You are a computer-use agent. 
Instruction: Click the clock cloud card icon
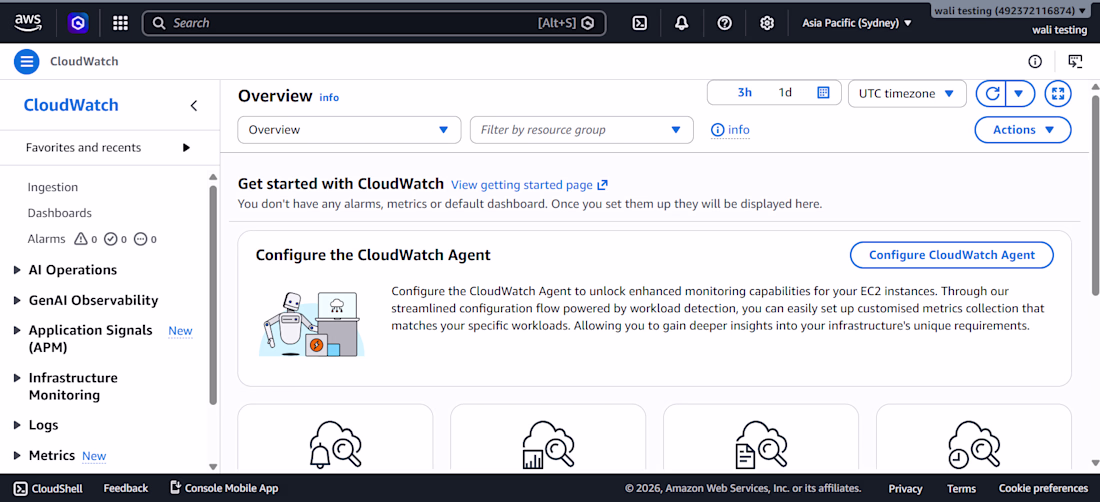(974, 445)
